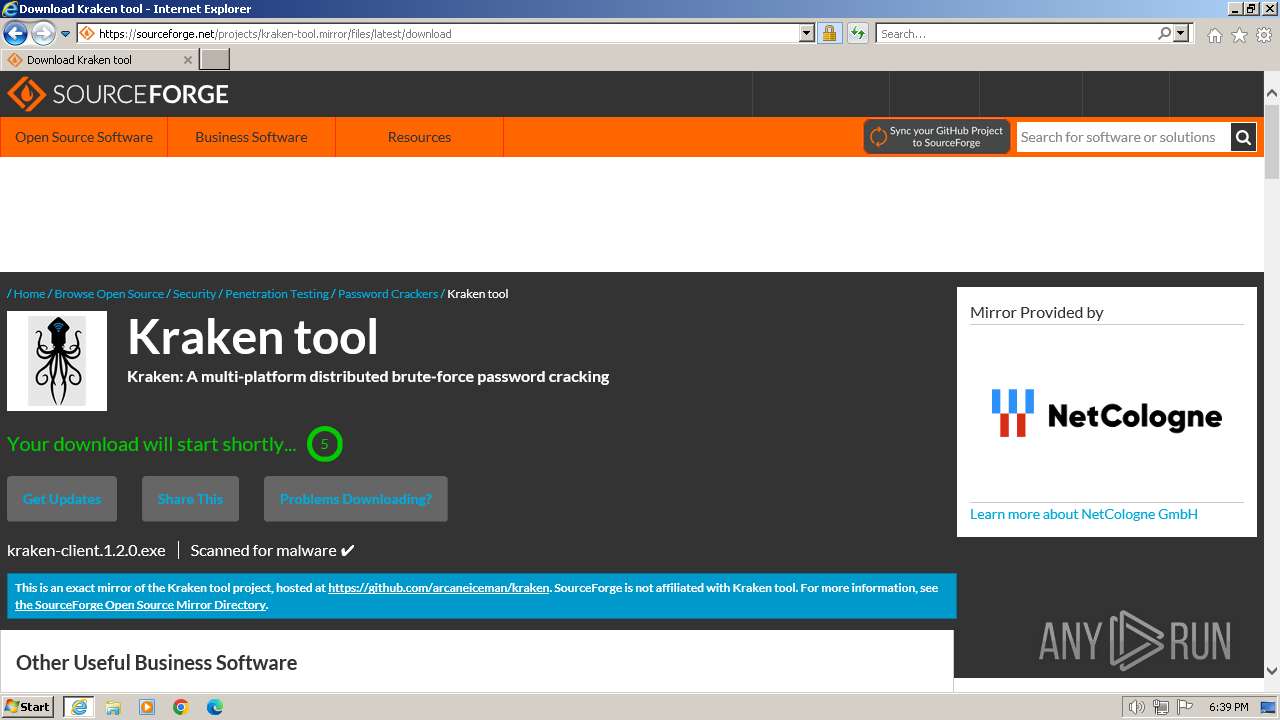Open the Business Software menu

click(251, 137)
